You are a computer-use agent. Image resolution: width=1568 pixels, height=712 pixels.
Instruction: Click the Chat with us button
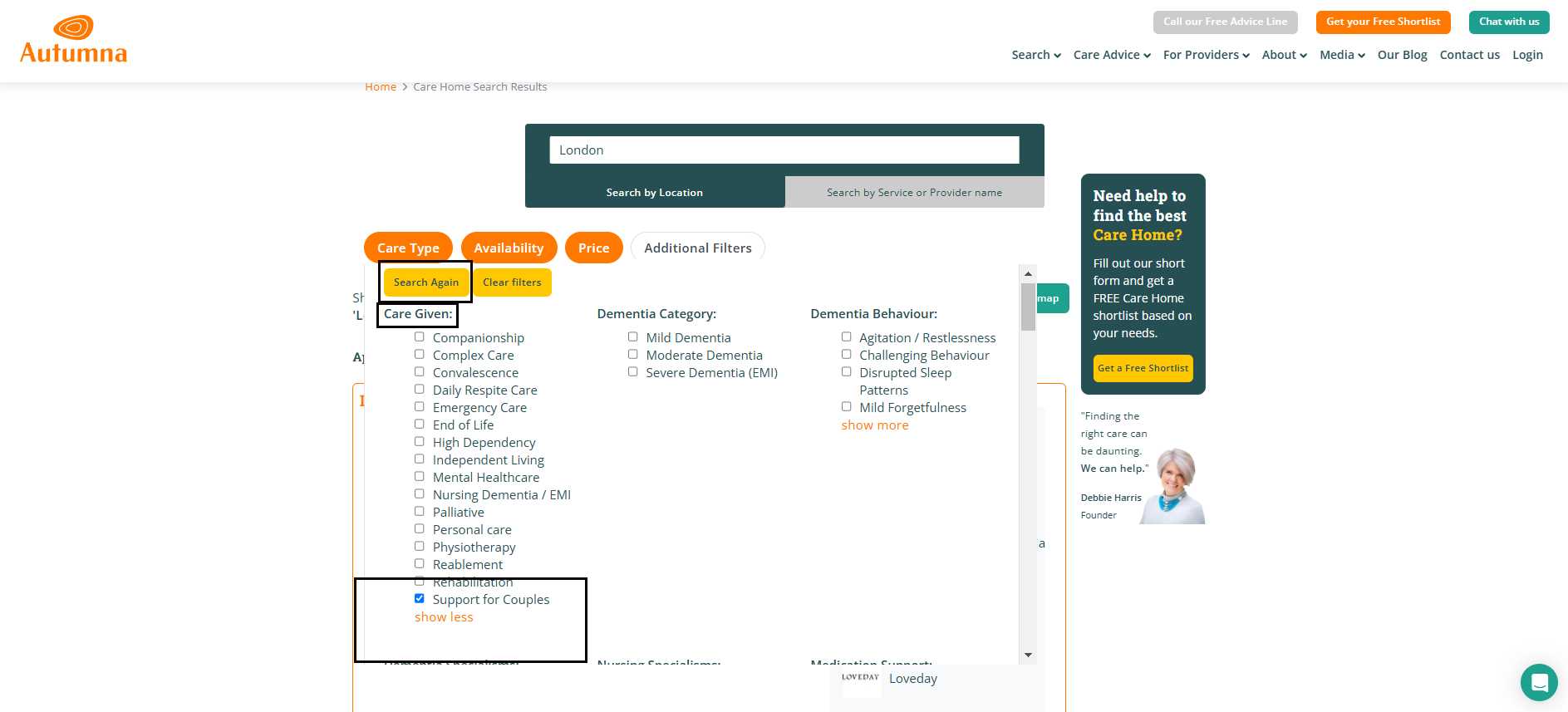click(x=1509, y=22)
